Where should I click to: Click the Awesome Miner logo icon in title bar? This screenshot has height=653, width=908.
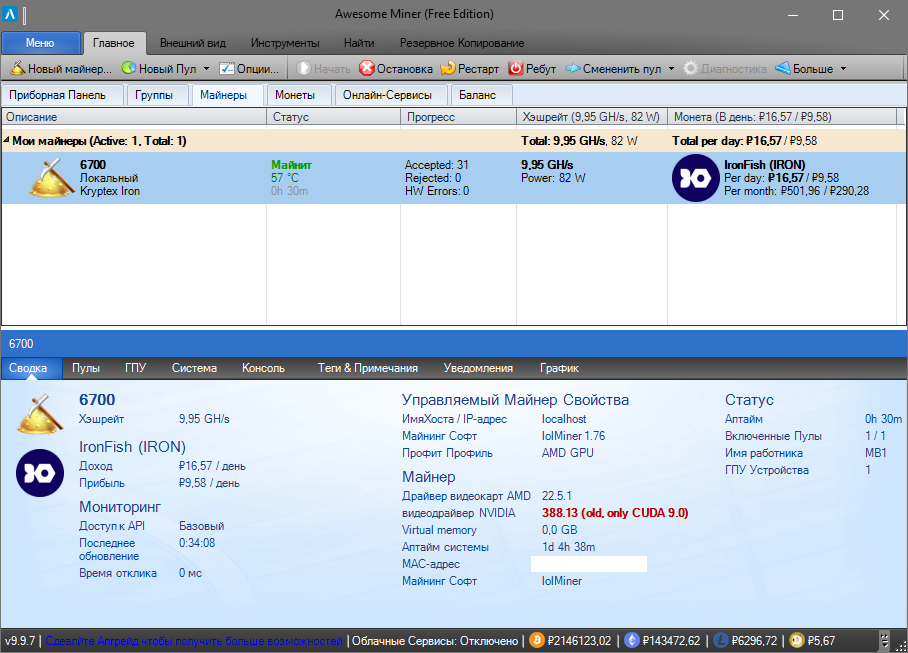[10, 14]
